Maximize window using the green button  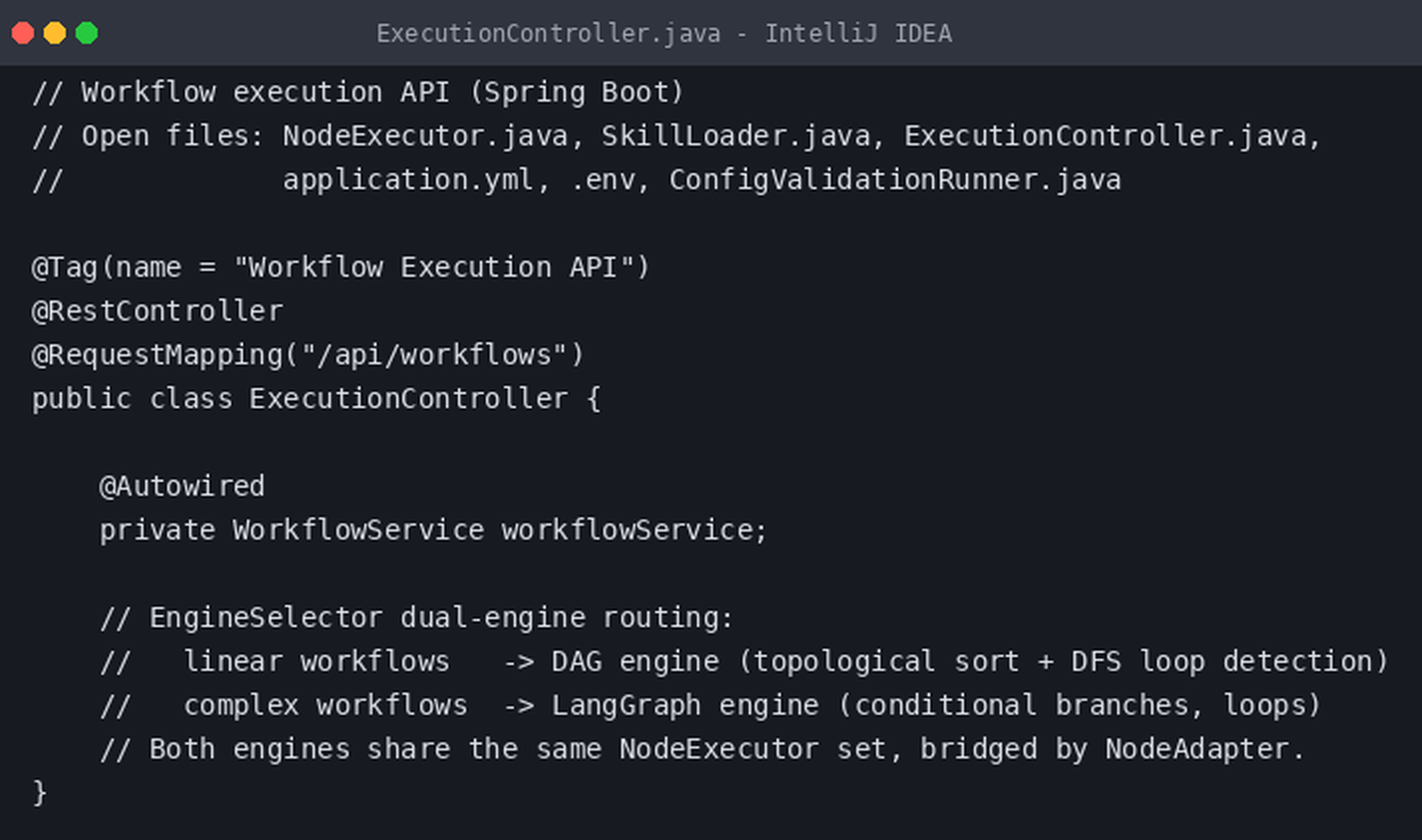pos(87,33)
